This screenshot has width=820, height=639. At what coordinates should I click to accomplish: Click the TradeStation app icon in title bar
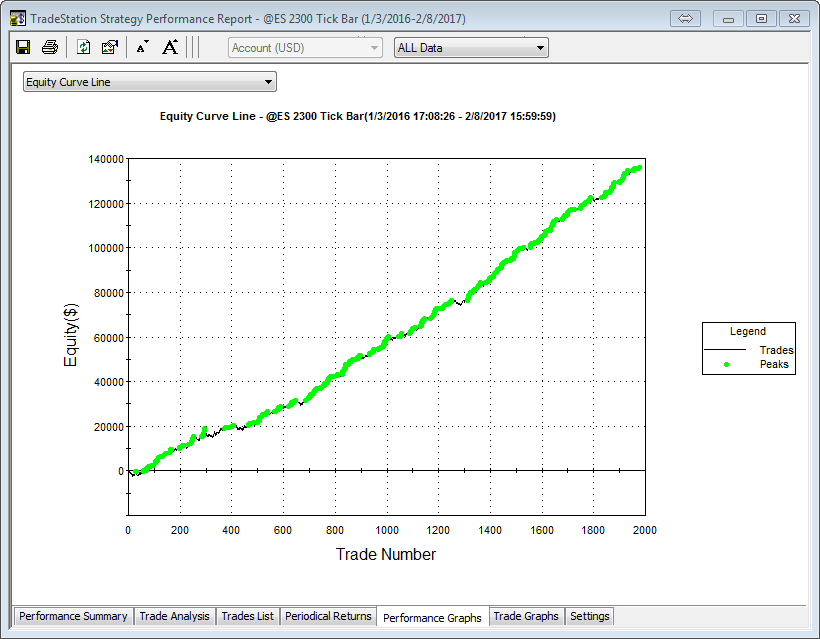click(18, 19)
